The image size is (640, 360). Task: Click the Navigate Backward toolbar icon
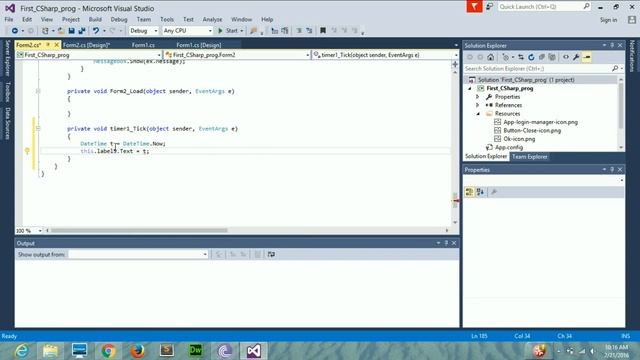click(15, 31)
